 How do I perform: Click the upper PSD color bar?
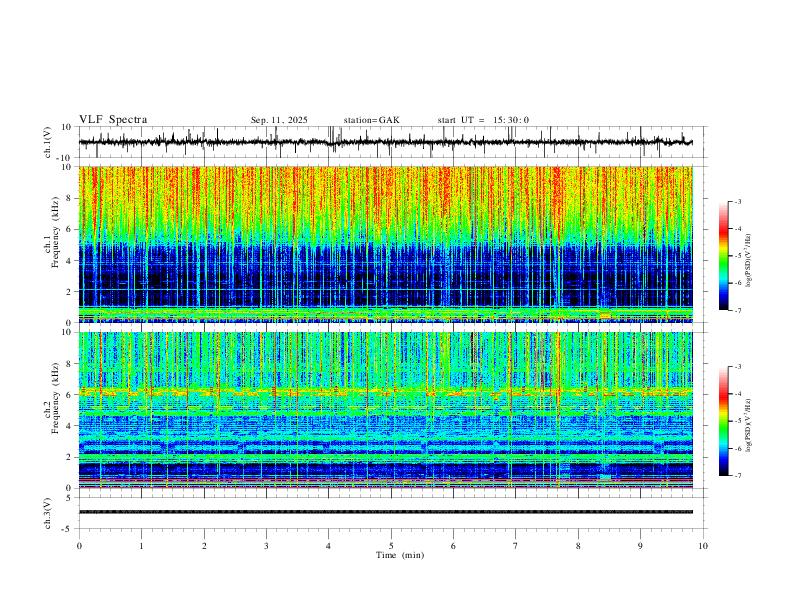click(x=724, y=256)
